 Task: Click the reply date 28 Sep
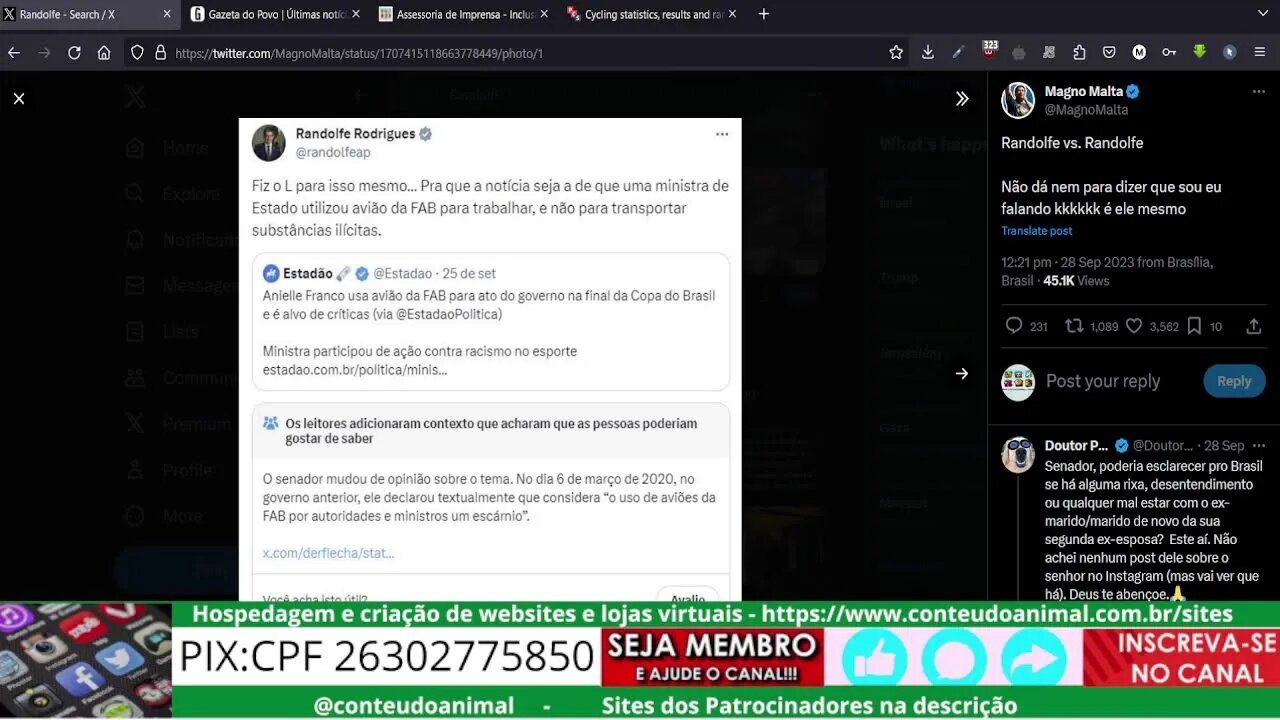click(x=1224, y=445)
